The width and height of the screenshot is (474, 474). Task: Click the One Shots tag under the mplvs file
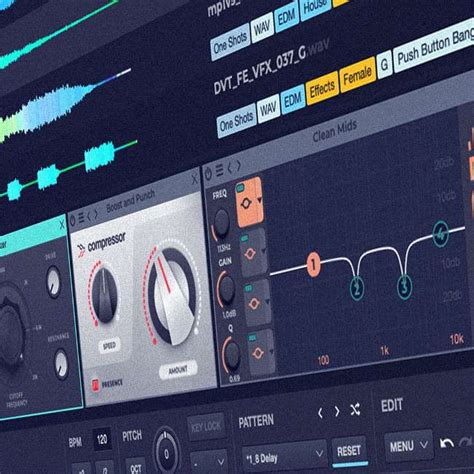(x=230, y=43)
